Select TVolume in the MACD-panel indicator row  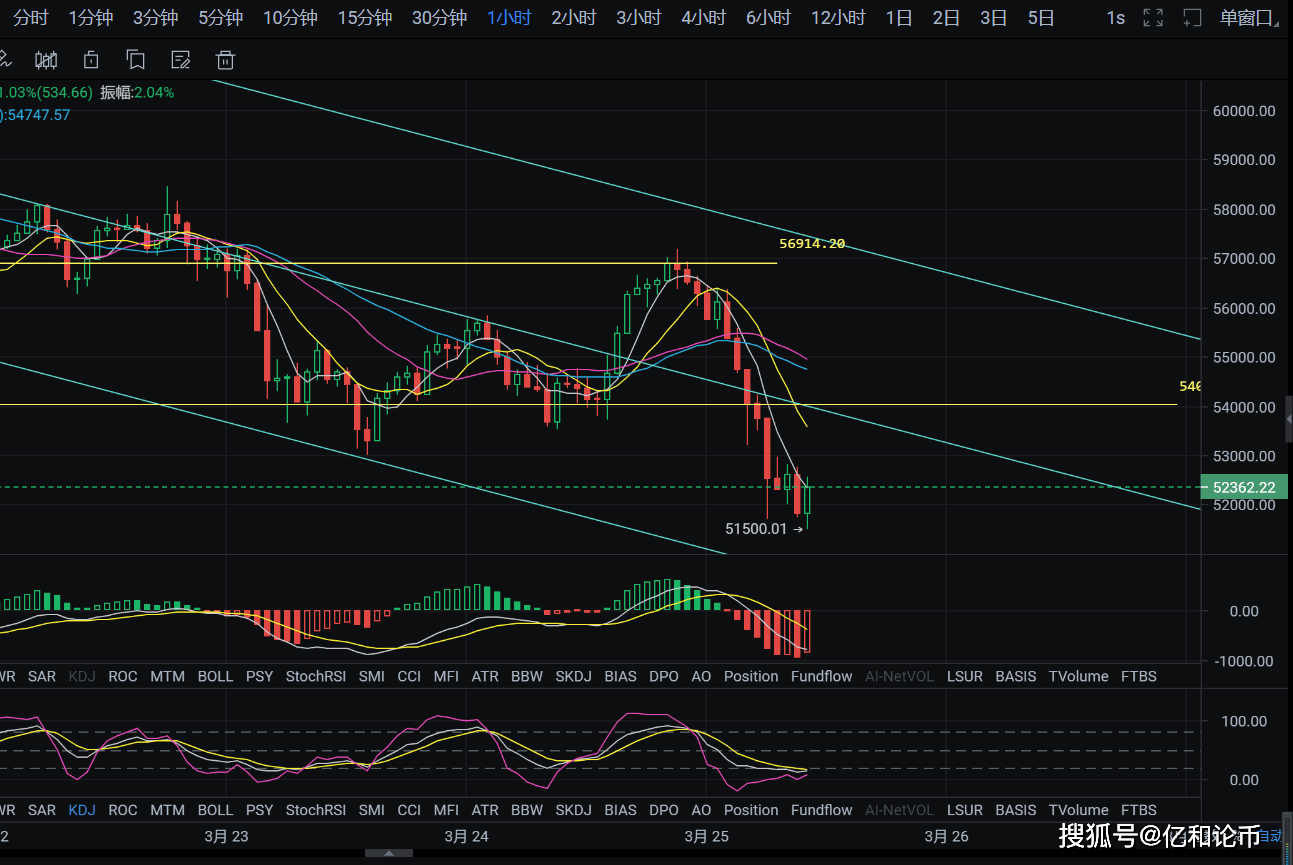pyautogui.click(x=1079, y=676)
